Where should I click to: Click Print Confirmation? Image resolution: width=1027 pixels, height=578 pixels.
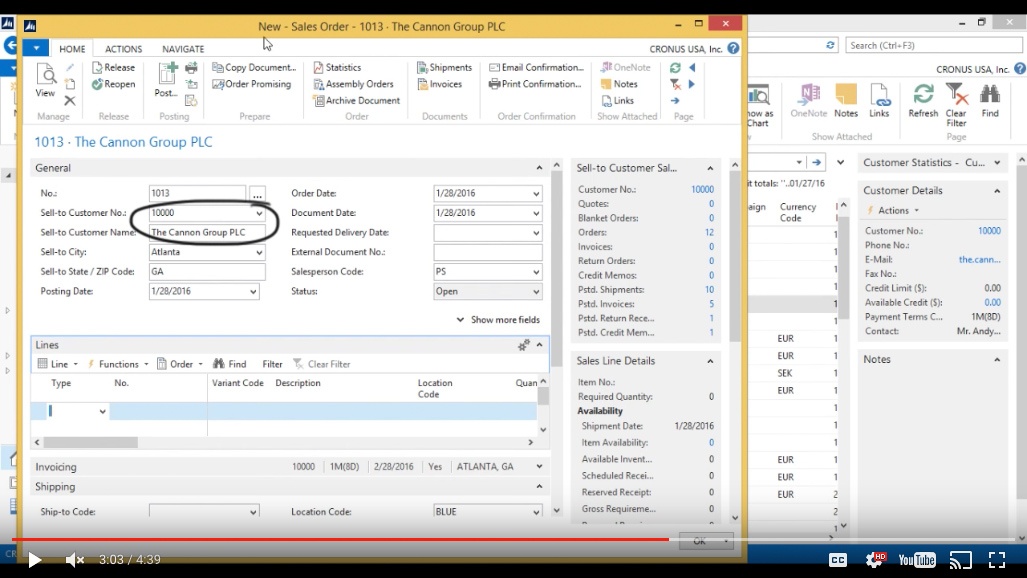click(x=535, y=84)
